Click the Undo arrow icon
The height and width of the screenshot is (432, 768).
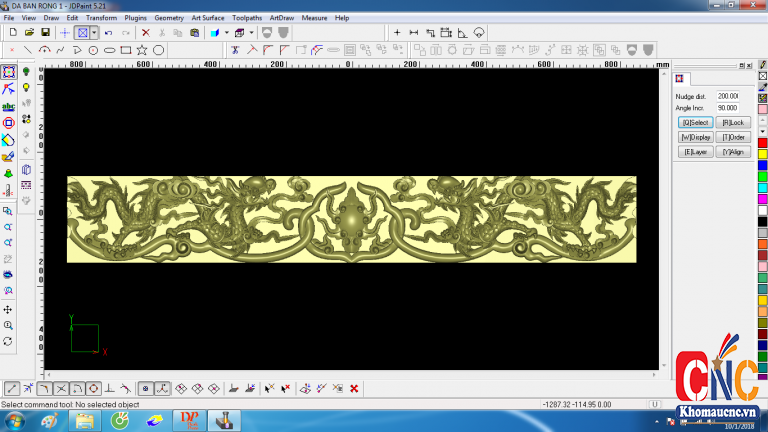108,32
